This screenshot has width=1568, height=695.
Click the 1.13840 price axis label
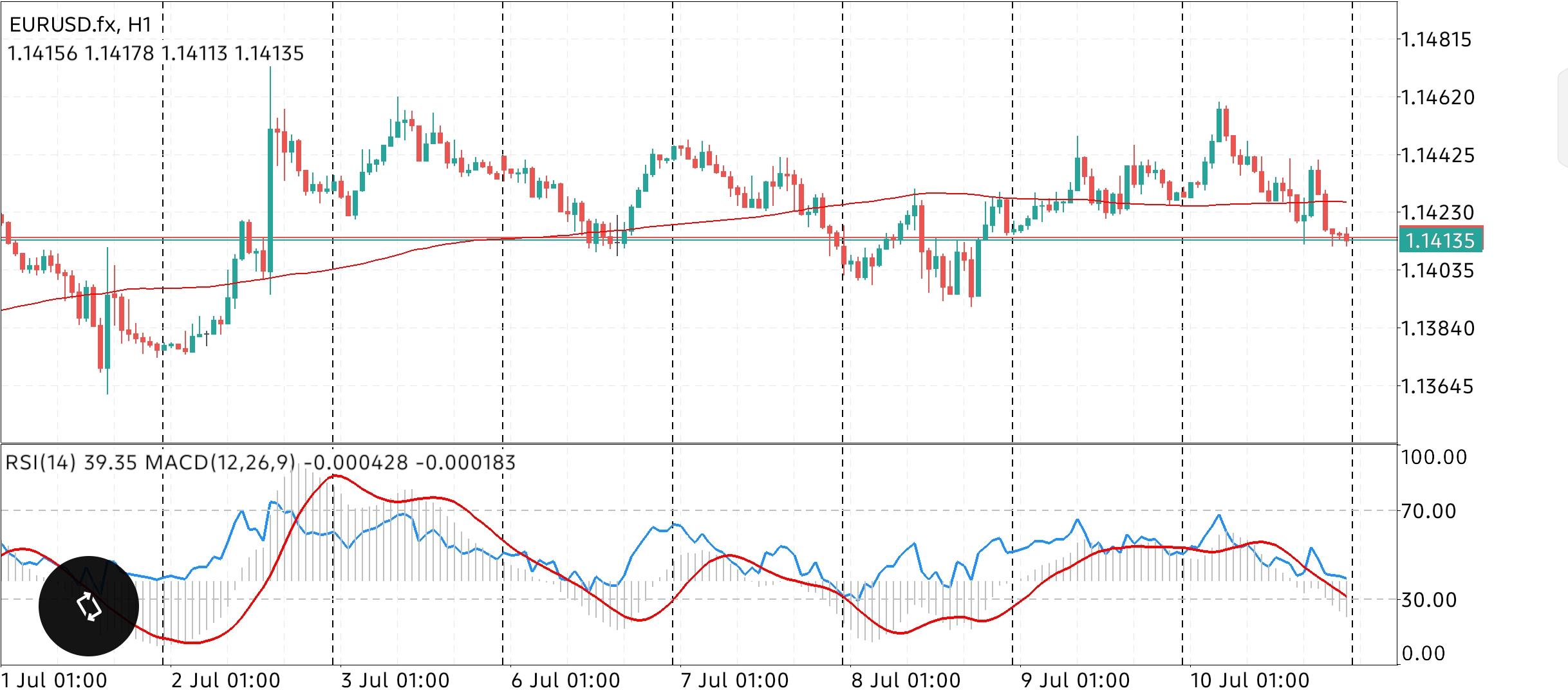(1438, 328)
